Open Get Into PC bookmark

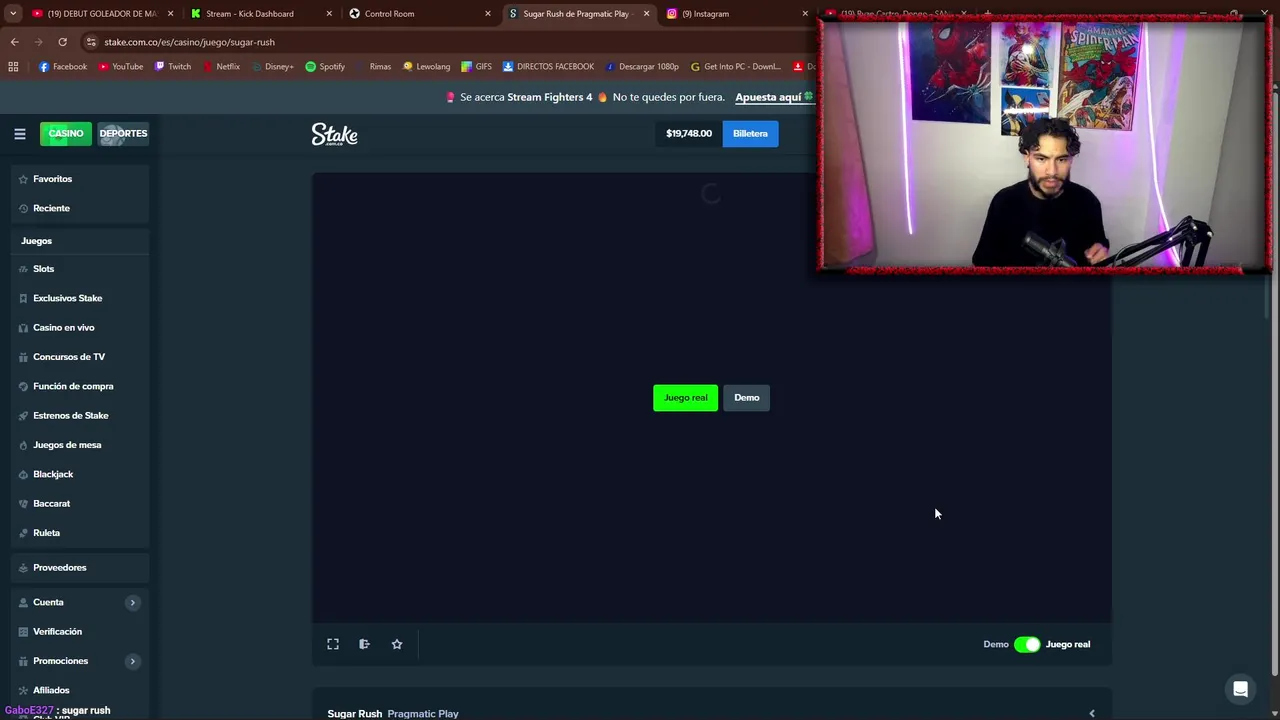tap(735, 66)
